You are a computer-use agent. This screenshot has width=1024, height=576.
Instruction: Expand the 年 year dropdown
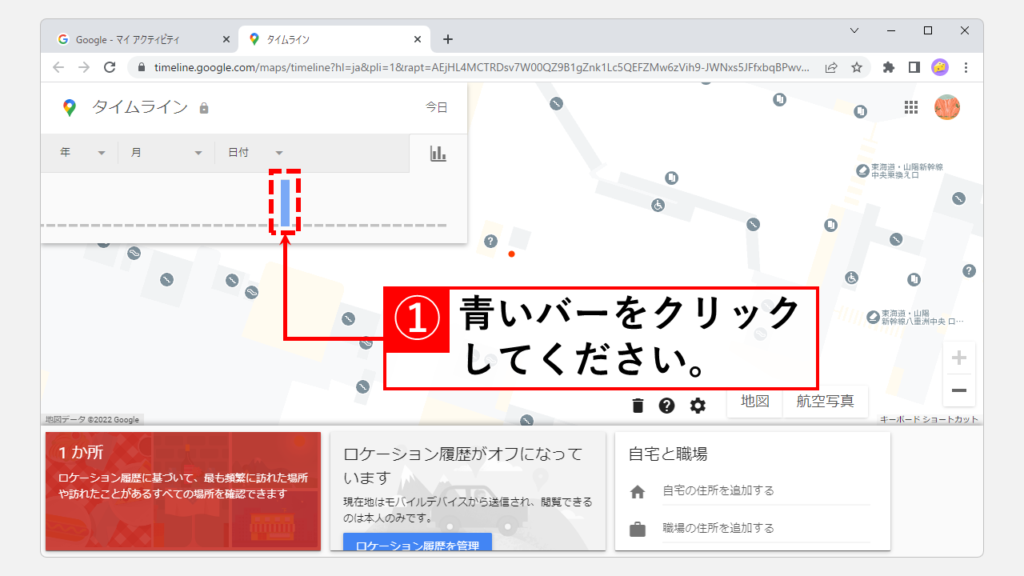pos(82,153)
